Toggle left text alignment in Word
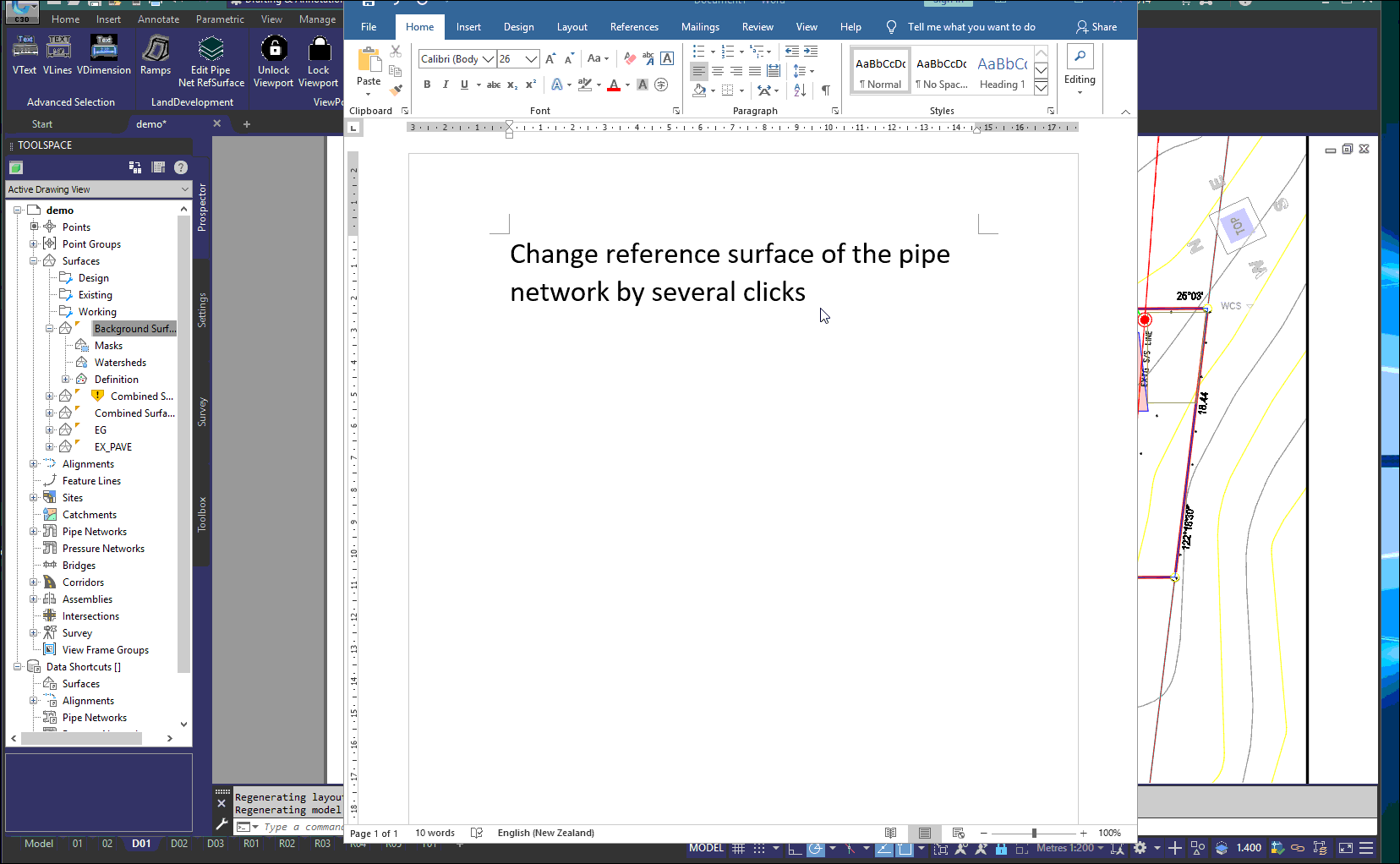The height and width of the screenshot is (864, 1400). pos(699,71)
